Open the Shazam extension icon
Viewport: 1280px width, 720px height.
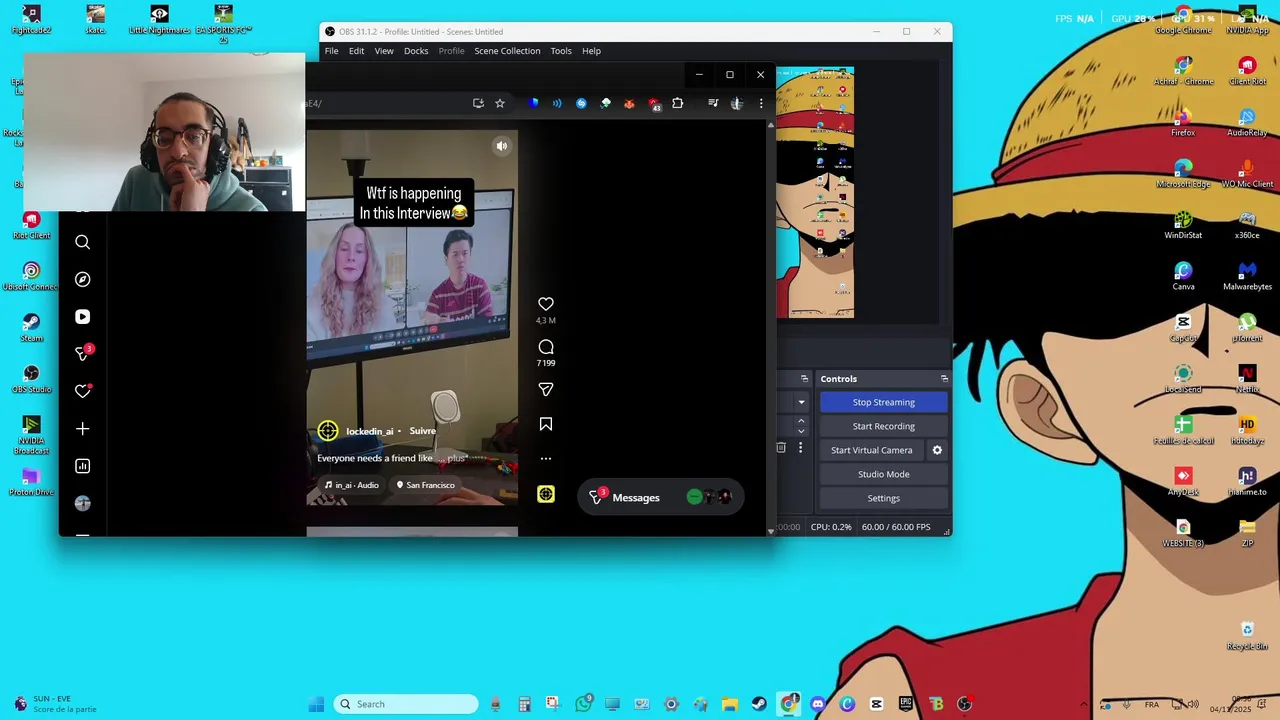581,103
